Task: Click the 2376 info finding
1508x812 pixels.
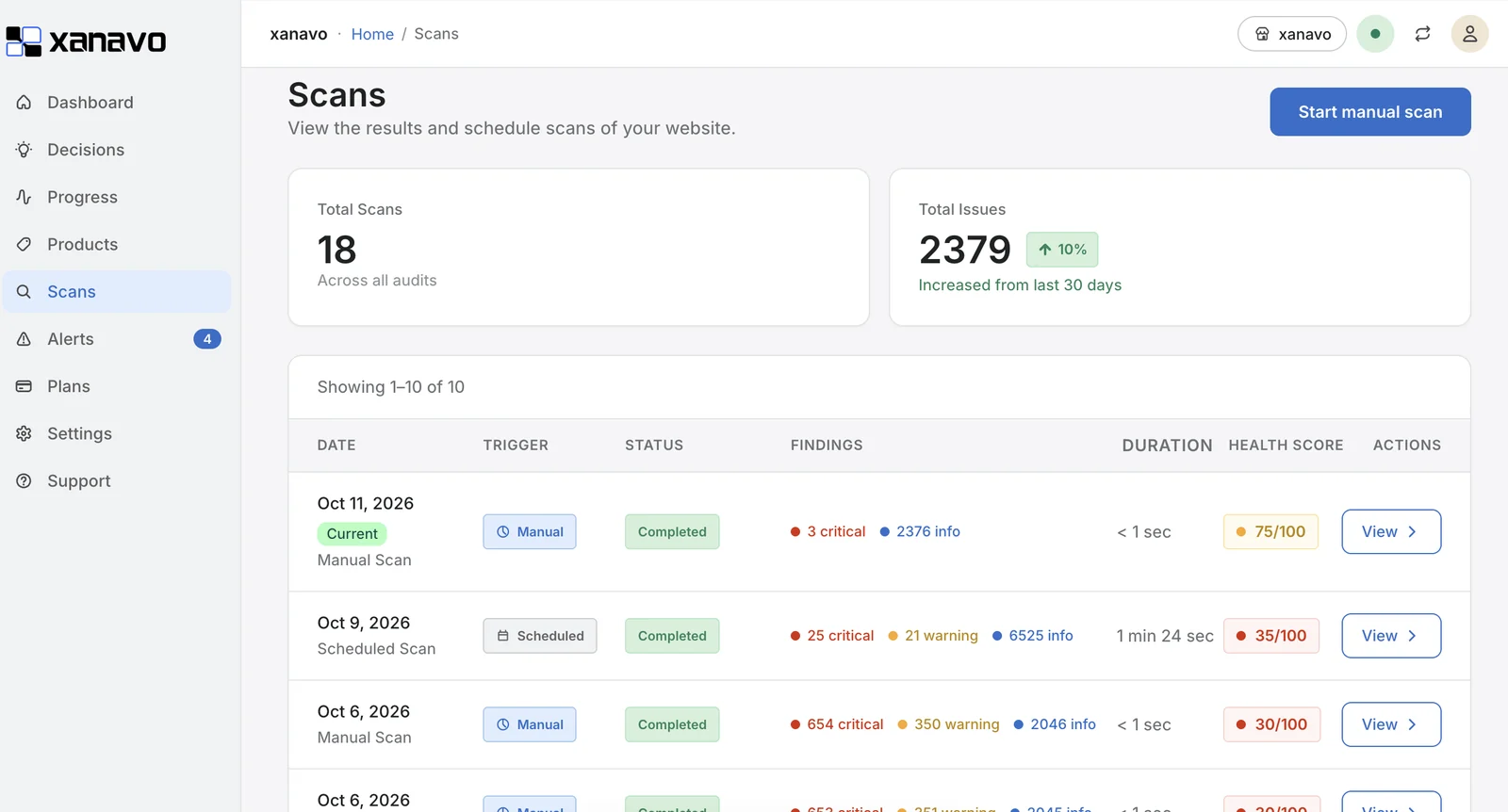Action: point(920,532)
